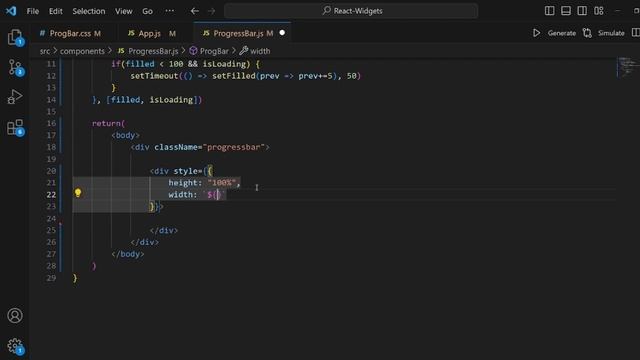Click the src breadcrumb
The width and height of the screenshot is (640, 360).
point(45,51)
